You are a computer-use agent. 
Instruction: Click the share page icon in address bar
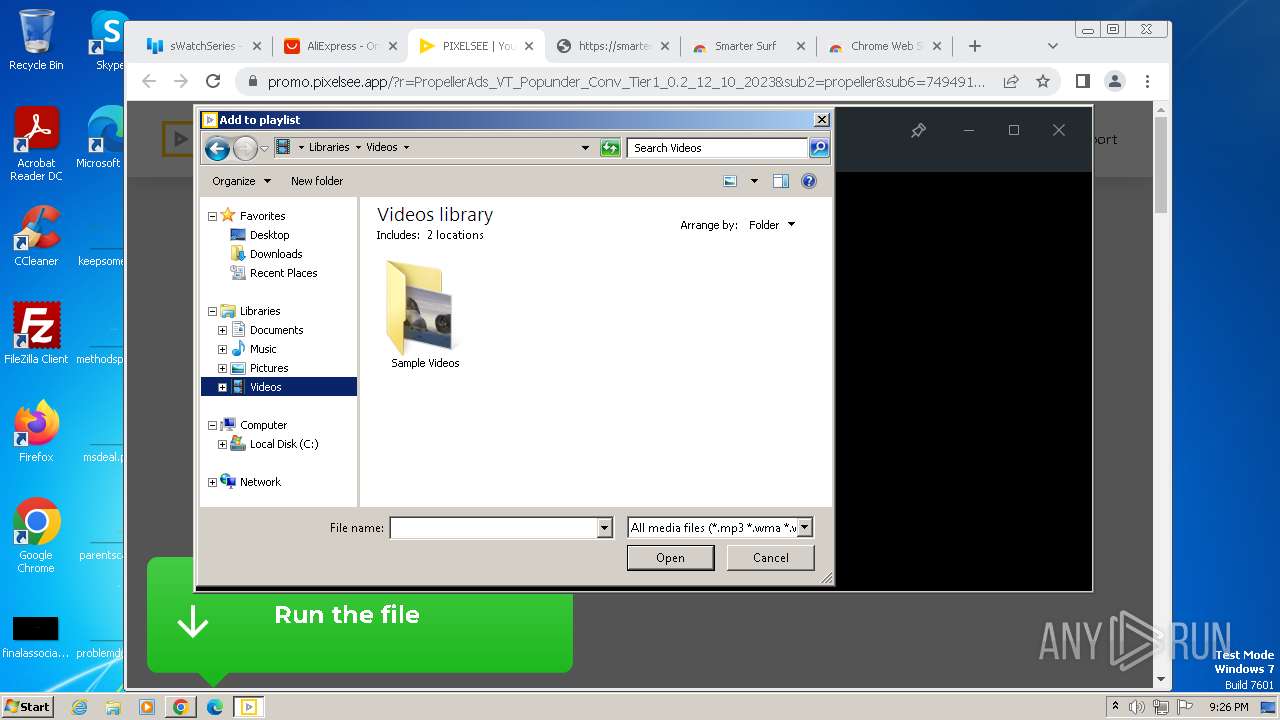1011,81
